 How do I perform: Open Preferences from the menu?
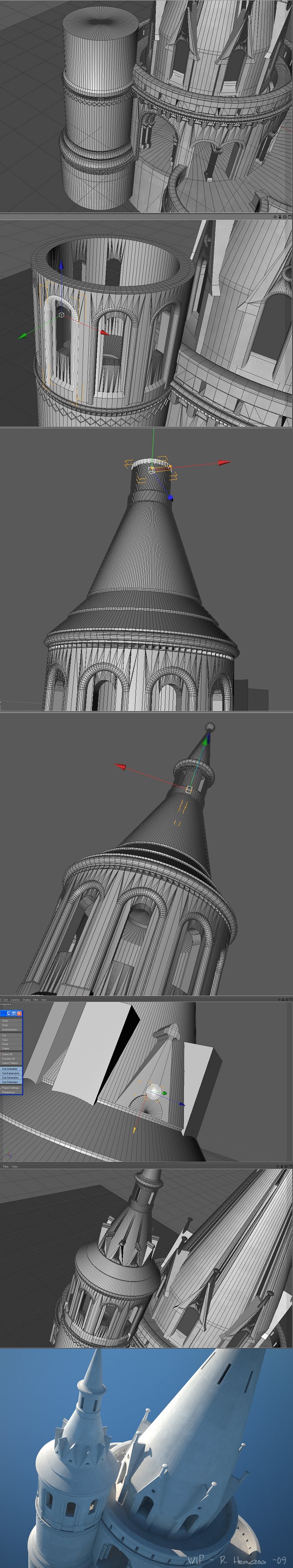(x=9, y=1092)
